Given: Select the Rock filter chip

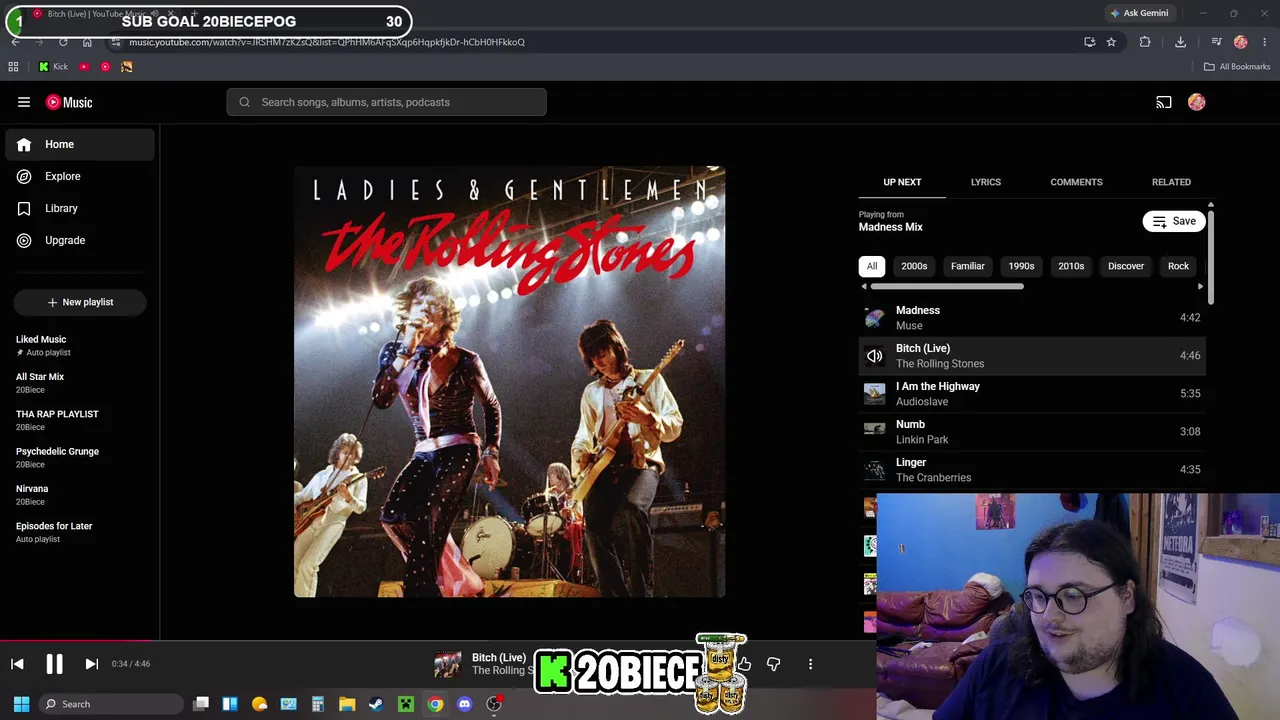Looking at the screenshot, I should tap(1178, 266).
